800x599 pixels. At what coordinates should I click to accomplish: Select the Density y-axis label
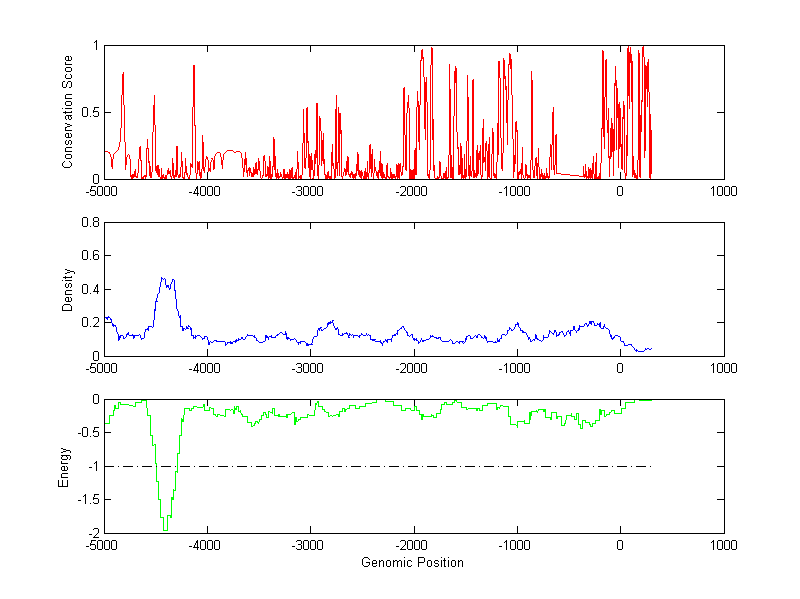click(x=68, y=288)
